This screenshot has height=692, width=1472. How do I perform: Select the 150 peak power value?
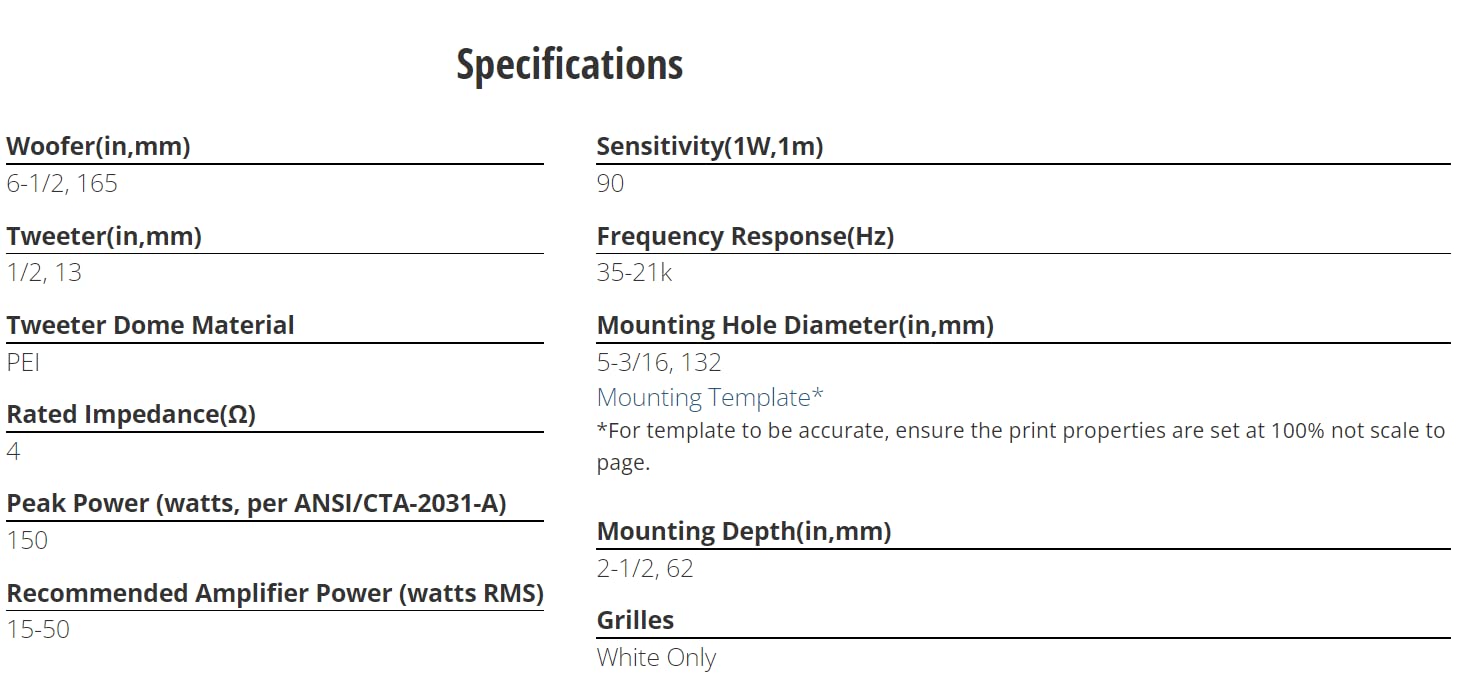[x=27, y=540]
